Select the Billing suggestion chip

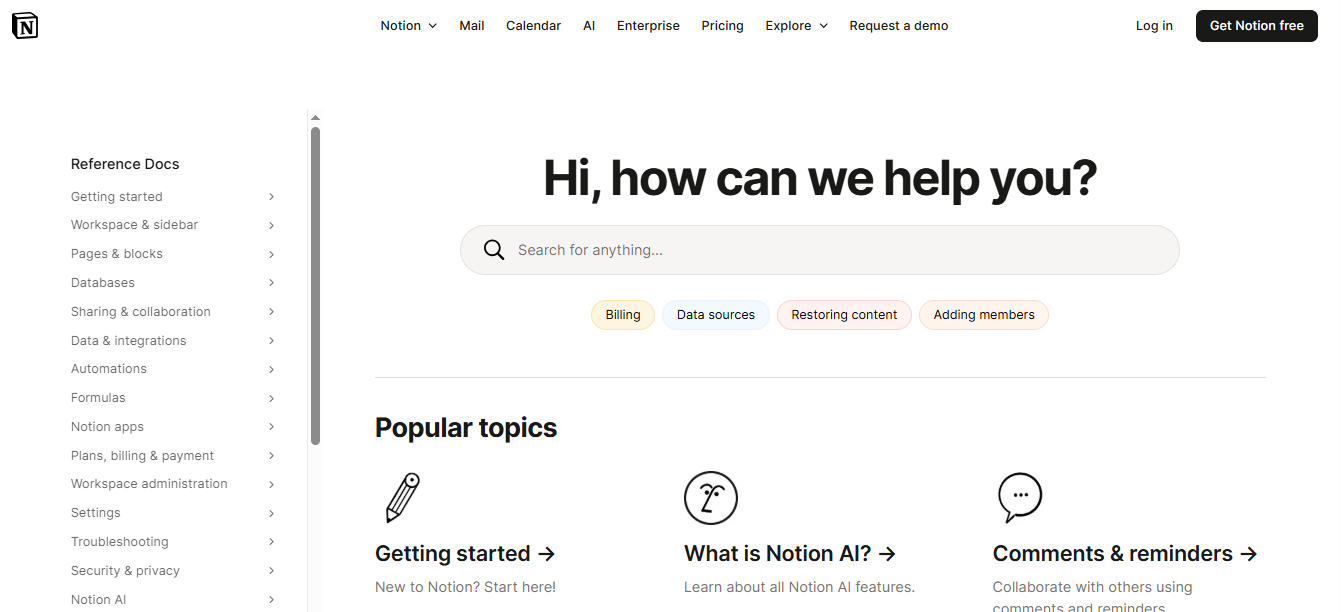point(623,315)
